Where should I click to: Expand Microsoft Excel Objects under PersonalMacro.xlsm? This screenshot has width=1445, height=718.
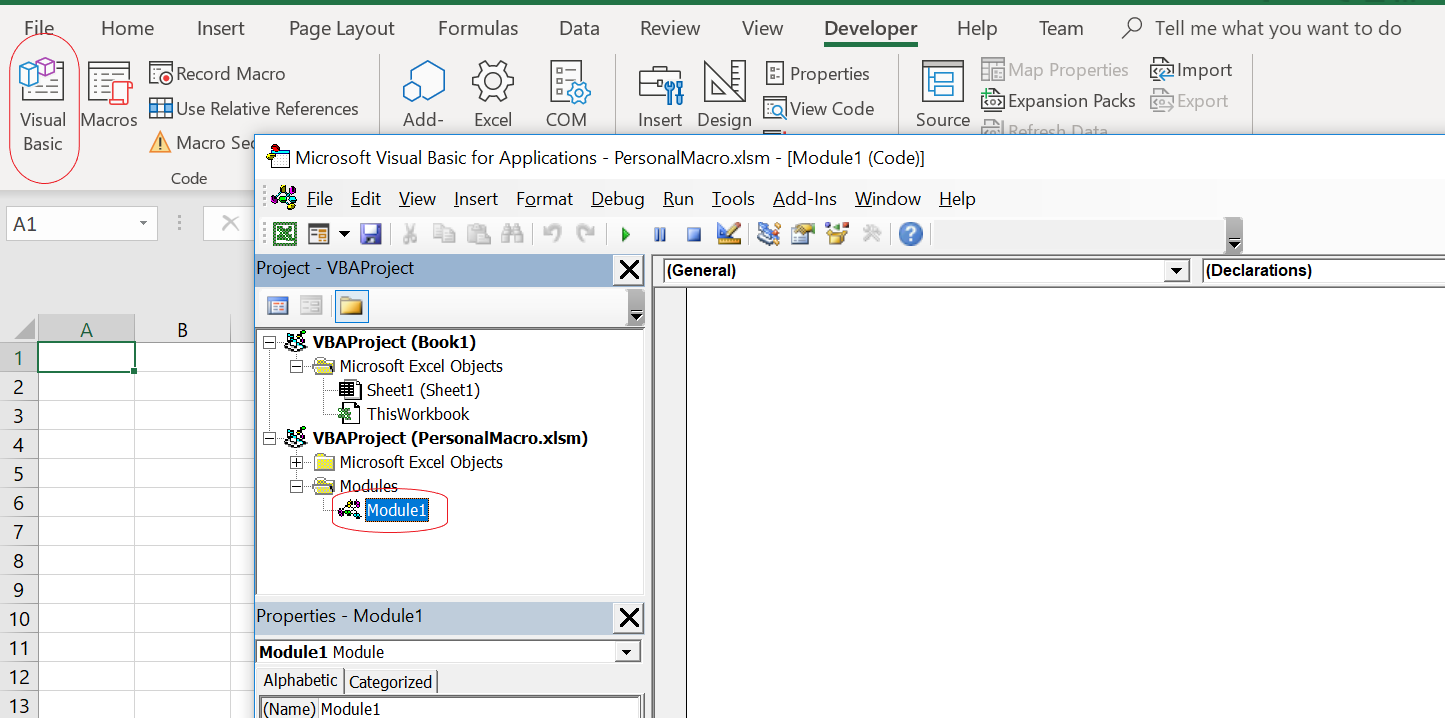pos(295,462)
